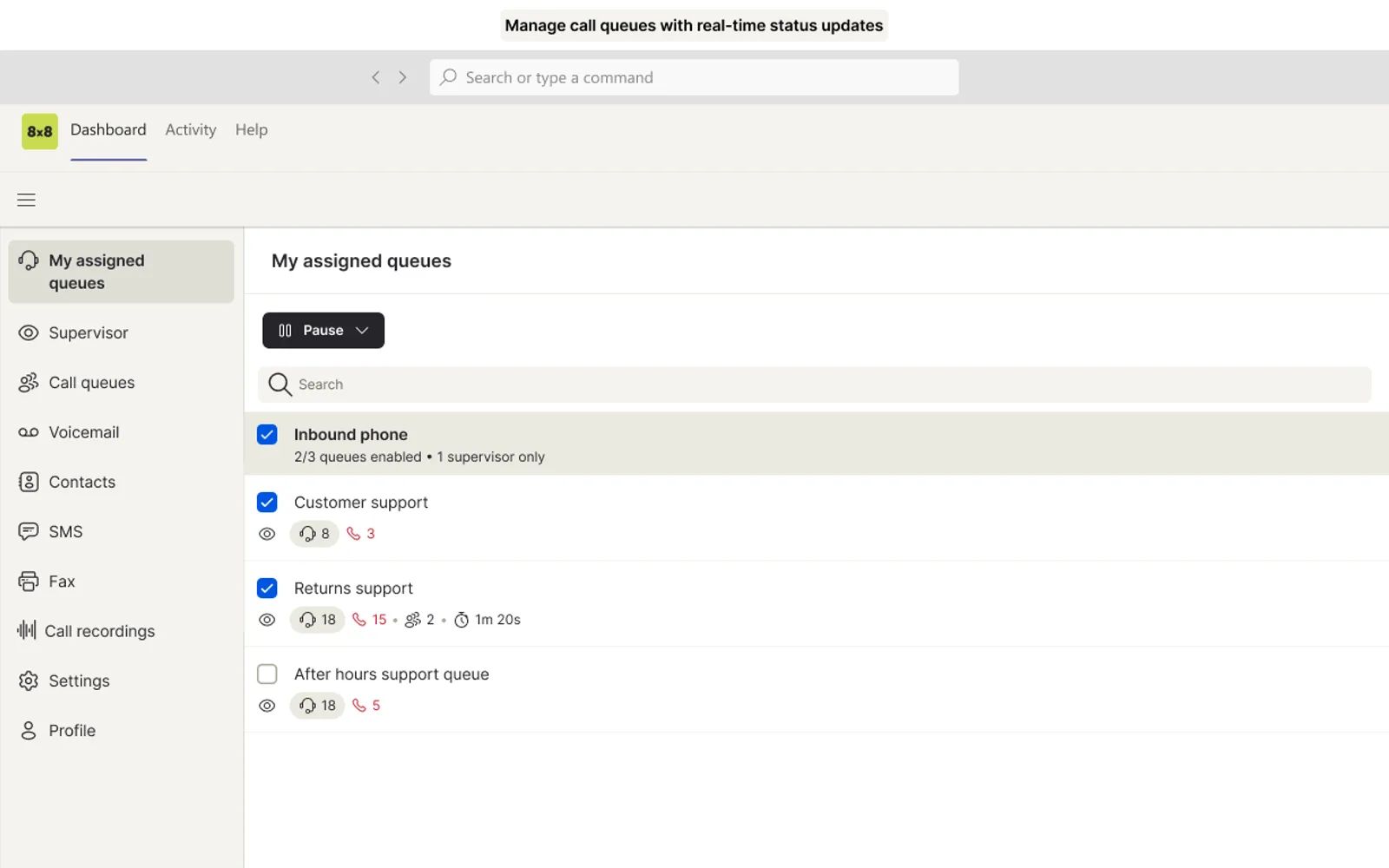The height and width of the screenshot is (868, 1389).
Task: Click the 18 agents badge for Returns support
Action: (x=317, y=620)
